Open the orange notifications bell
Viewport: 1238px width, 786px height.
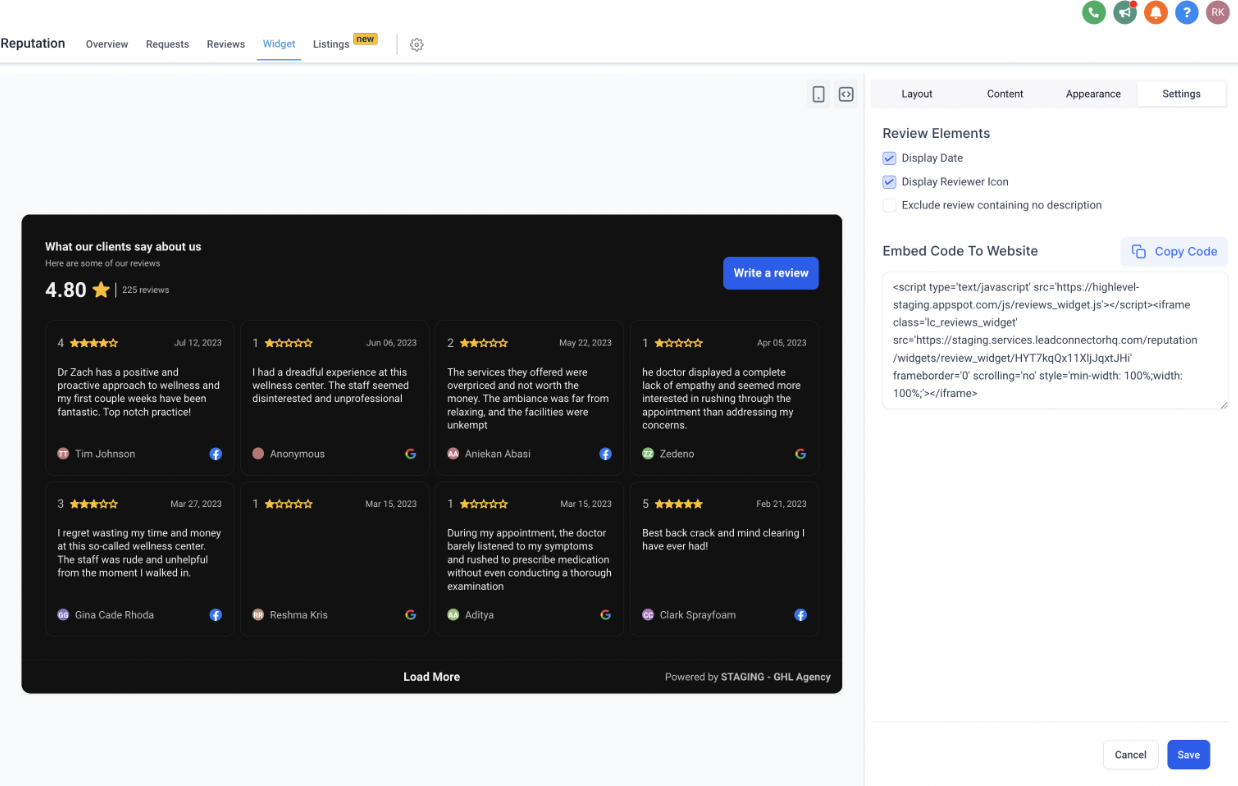(1156, 13)
